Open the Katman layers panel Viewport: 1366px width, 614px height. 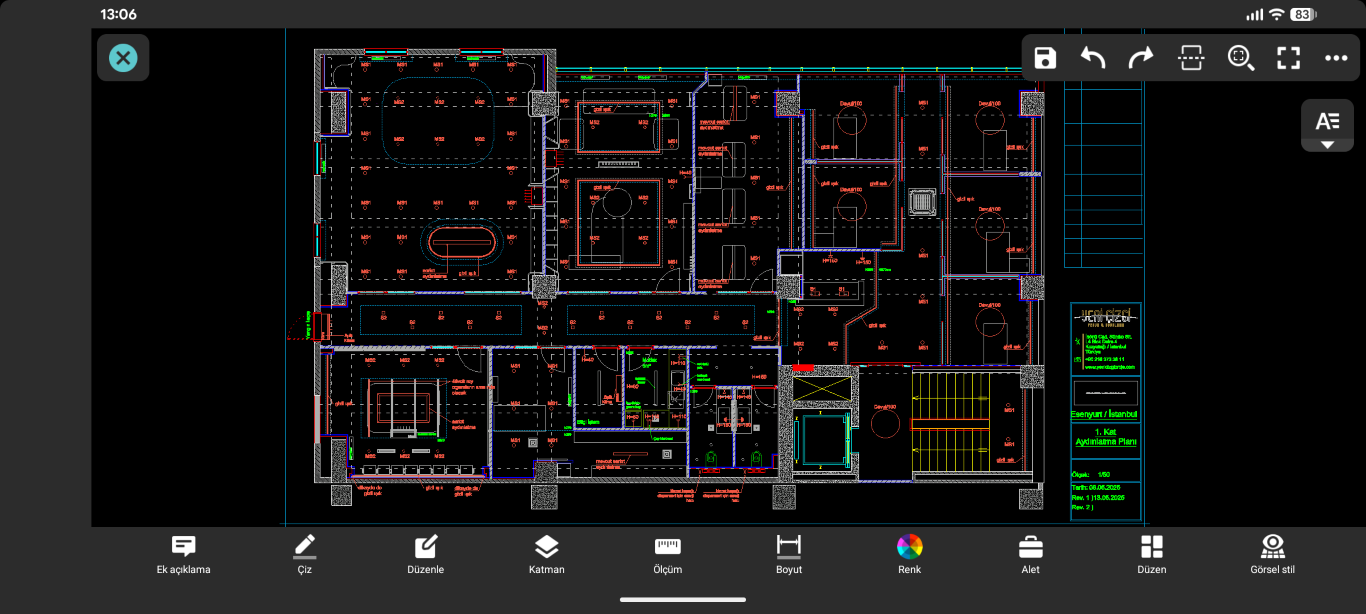pos(546,555)
